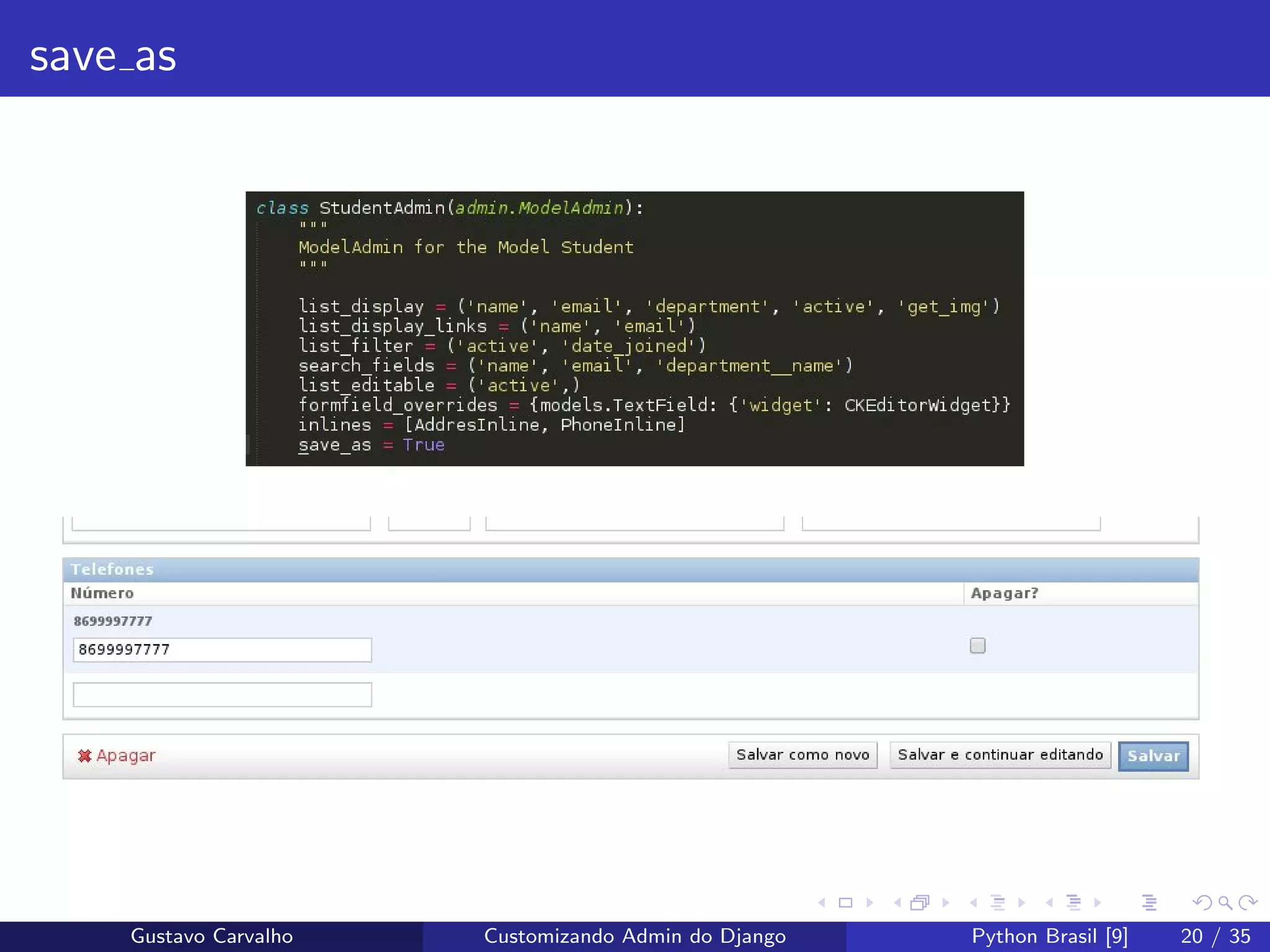
Task: Click the stacked frames navigation icon
Action: click(920, 902)
